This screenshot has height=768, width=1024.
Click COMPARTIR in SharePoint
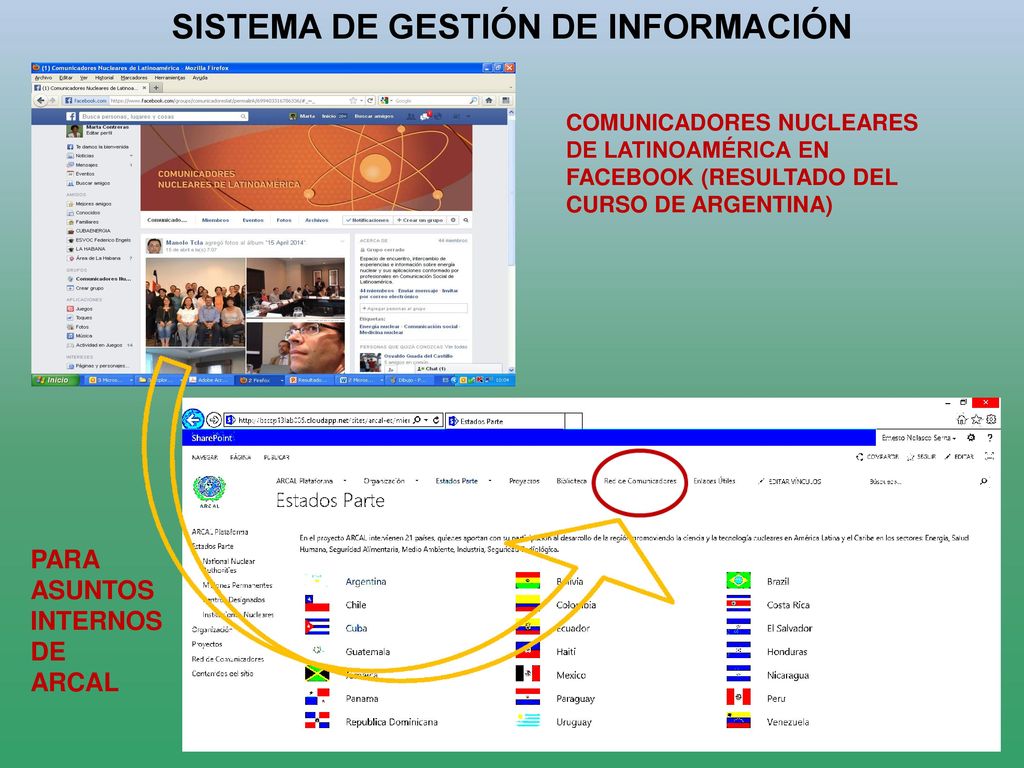pyautogui.click(x=877, y=456)
